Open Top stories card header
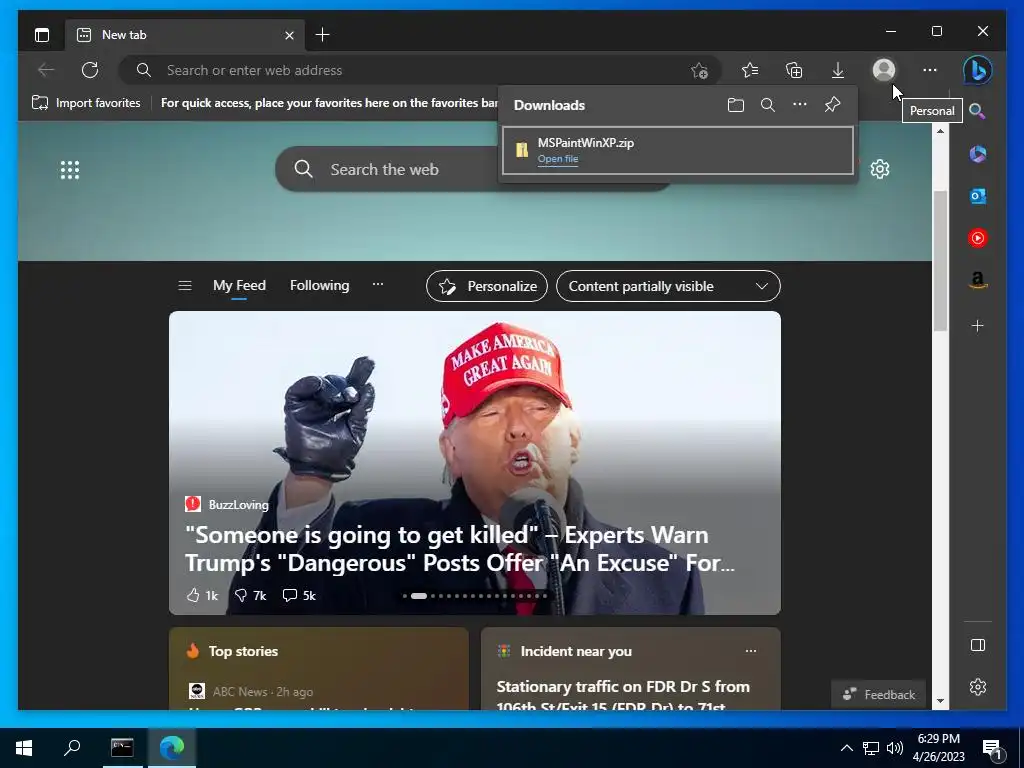Image resolution: width=1024 pixels, height=768 pixels. pyautogui.click(x=243, y=651)
